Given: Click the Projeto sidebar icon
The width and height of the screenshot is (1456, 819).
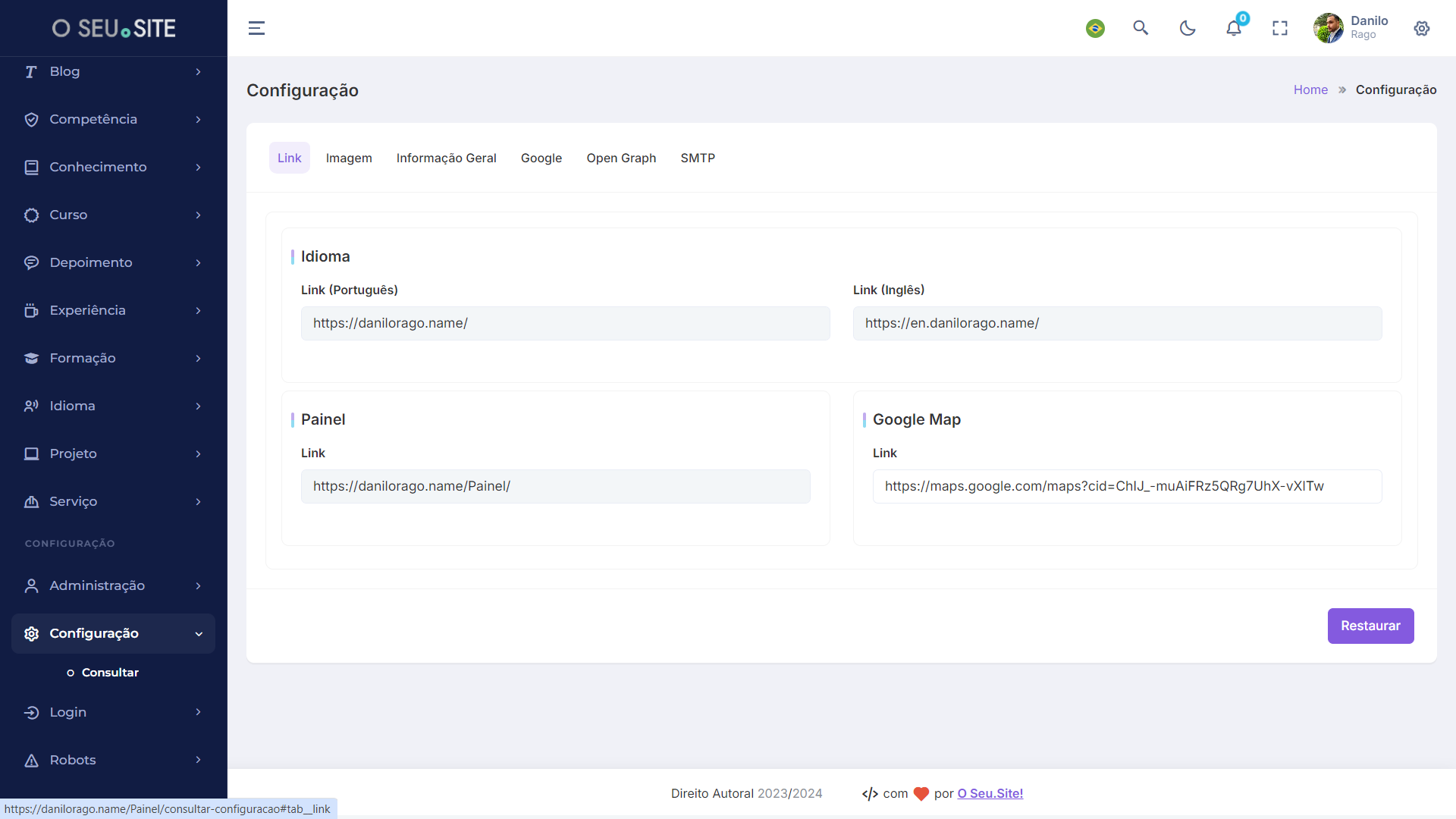Looking at the screenshot, I should coord(31,453).
